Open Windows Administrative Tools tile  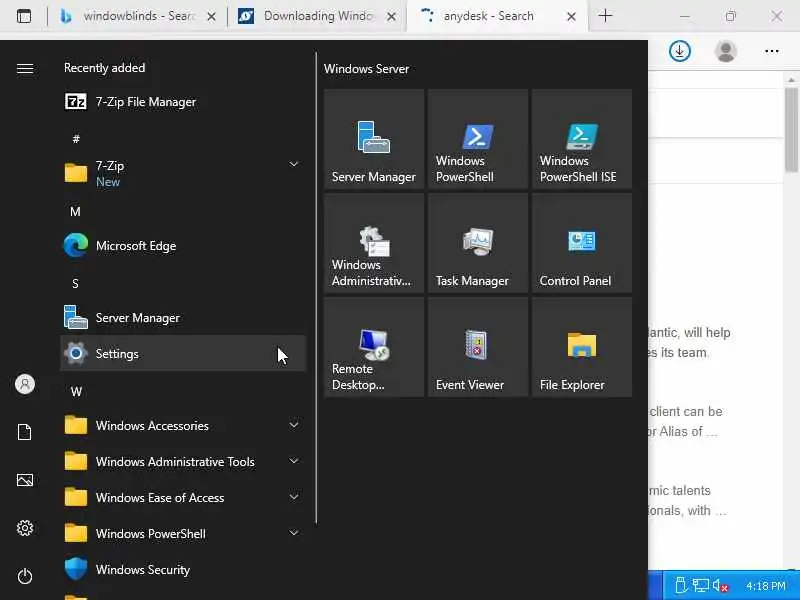click(373, 243)
